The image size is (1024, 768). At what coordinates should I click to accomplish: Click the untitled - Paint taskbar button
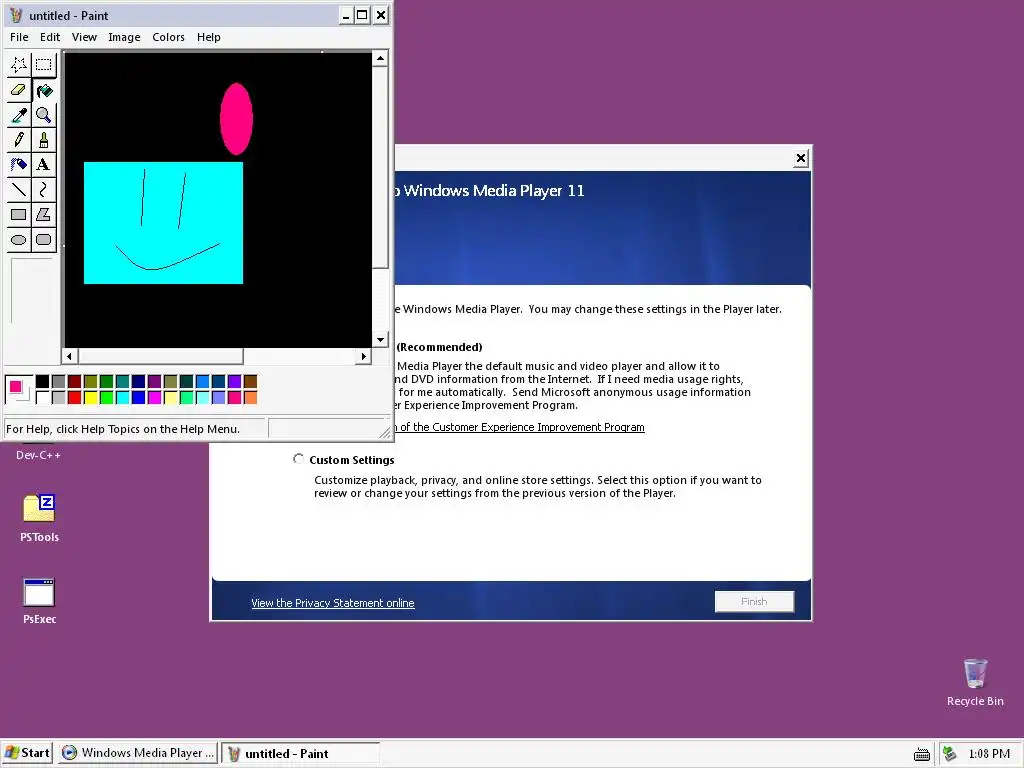(x=300, y=754)
